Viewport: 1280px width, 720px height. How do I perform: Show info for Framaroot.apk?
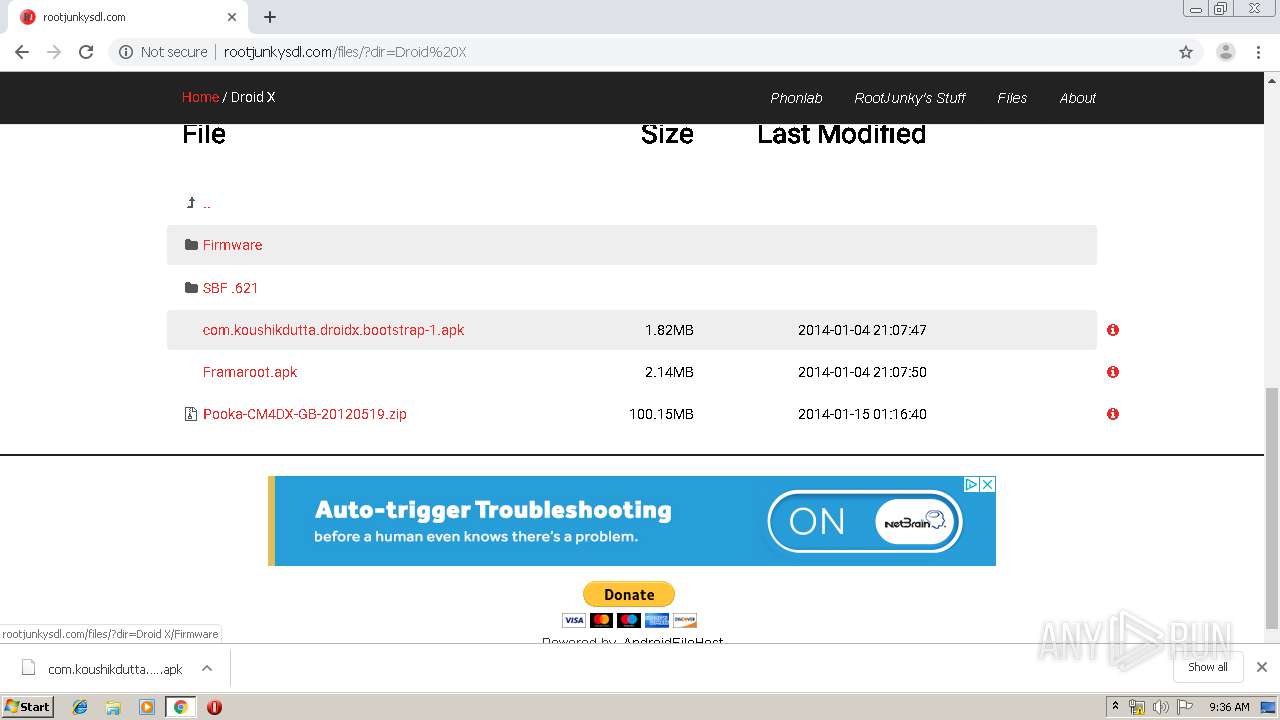[x=1113, y=372]
